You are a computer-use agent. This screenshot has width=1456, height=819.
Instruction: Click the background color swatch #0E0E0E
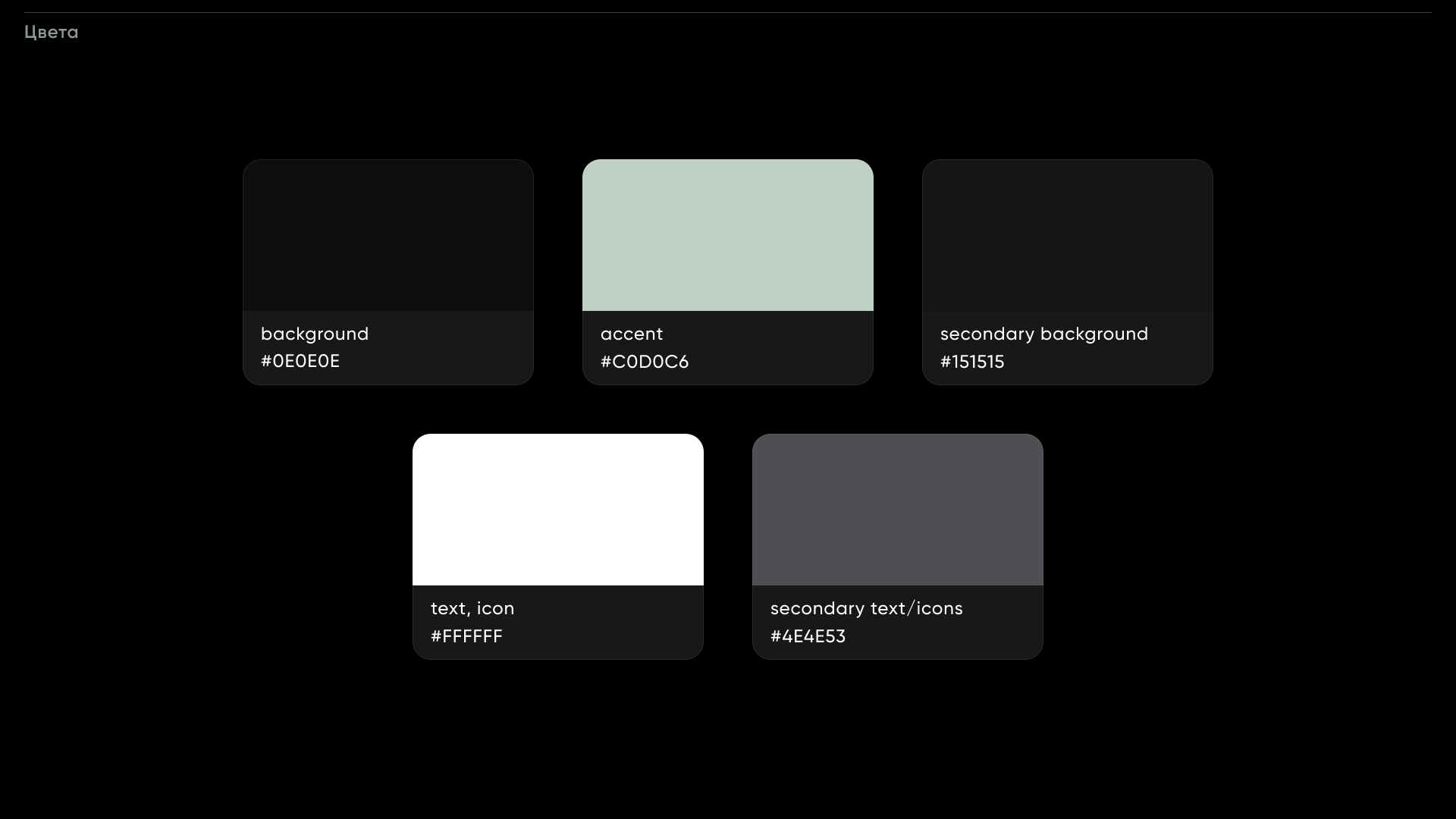pyautogui.click(x=388, y=235)
